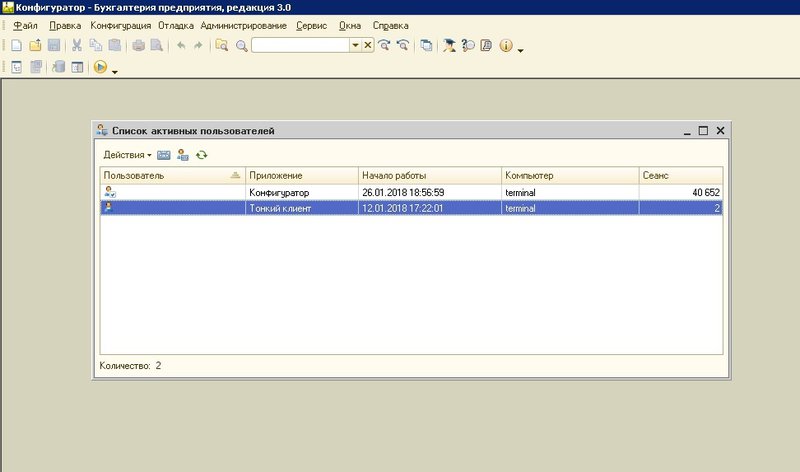Open the Действия dropdown in users list
Viewport: 800px width, 472px height.
[127, 155]
